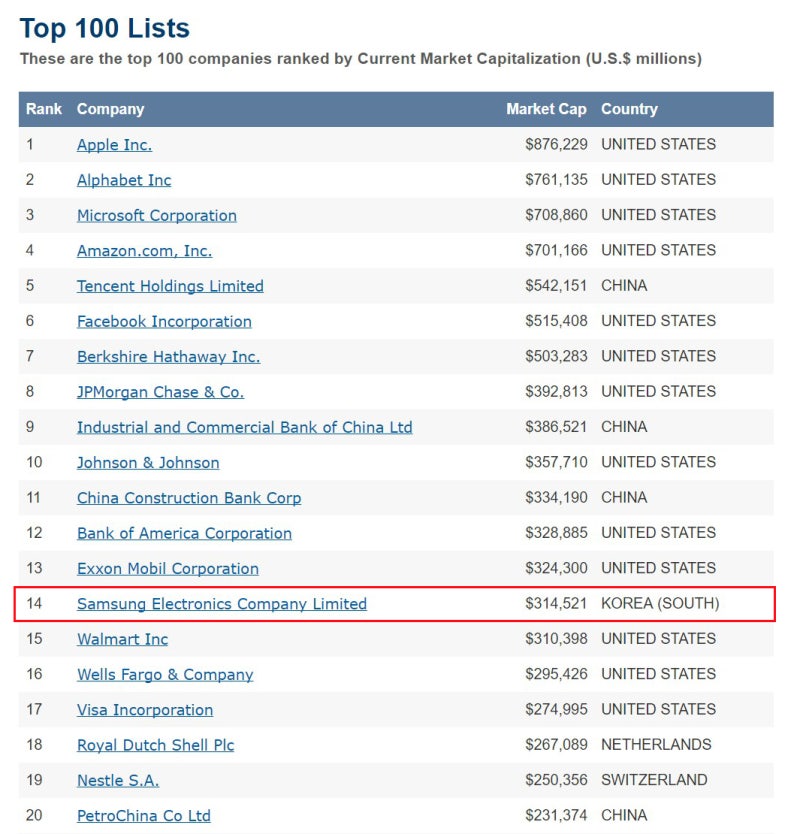Click the Market Cap column header
Image resolution: width=800 pixels, height=834 pixels.
[x=546, y=109]
